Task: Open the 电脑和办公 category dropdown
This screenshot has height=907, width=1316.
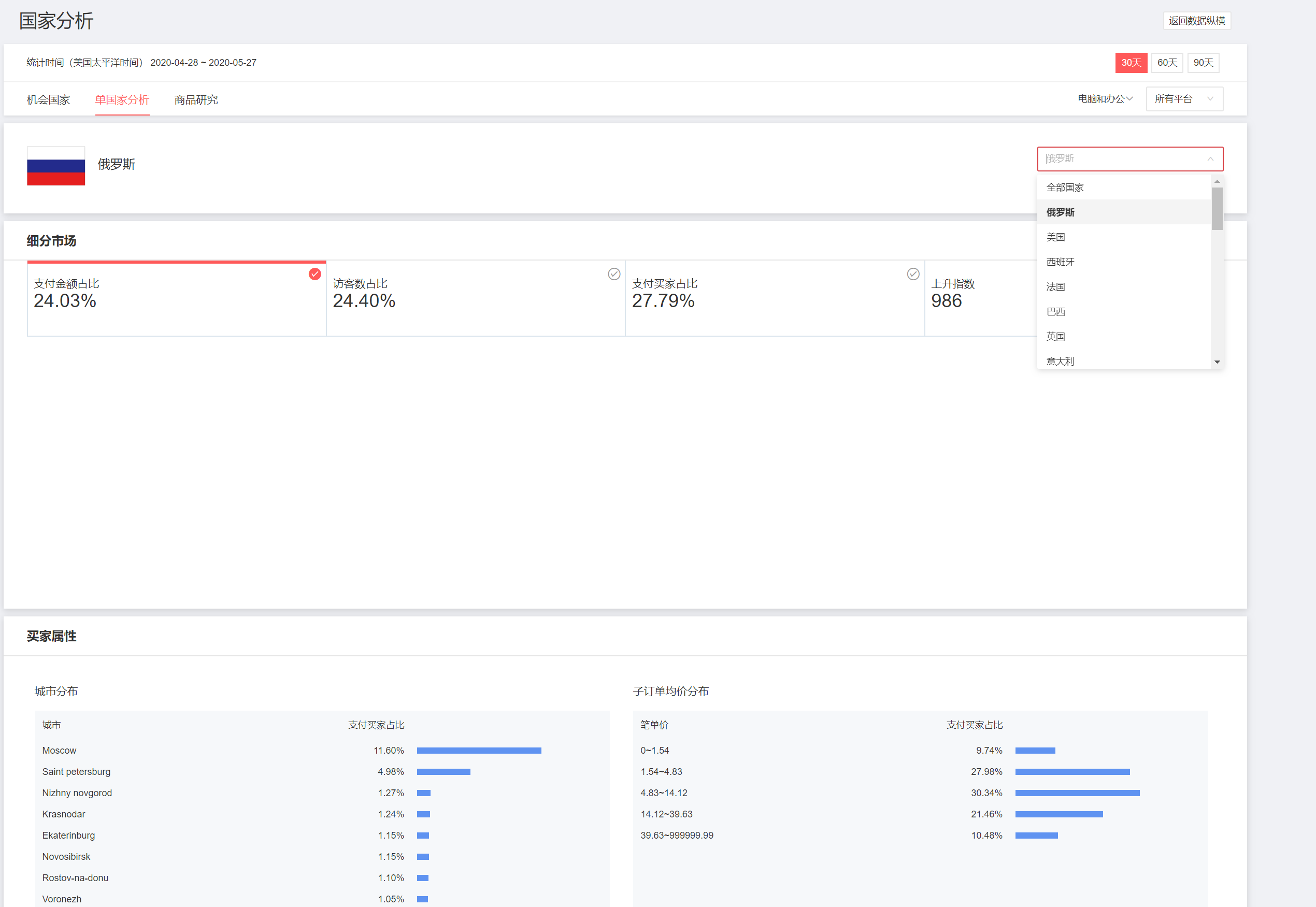Action: point(1105,99)
